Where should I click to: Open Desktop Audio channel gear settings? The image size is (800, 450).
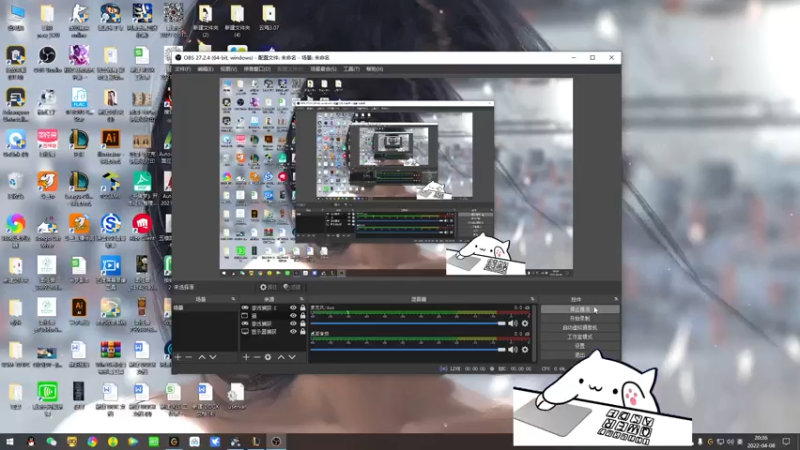click(x=524, y=349)
